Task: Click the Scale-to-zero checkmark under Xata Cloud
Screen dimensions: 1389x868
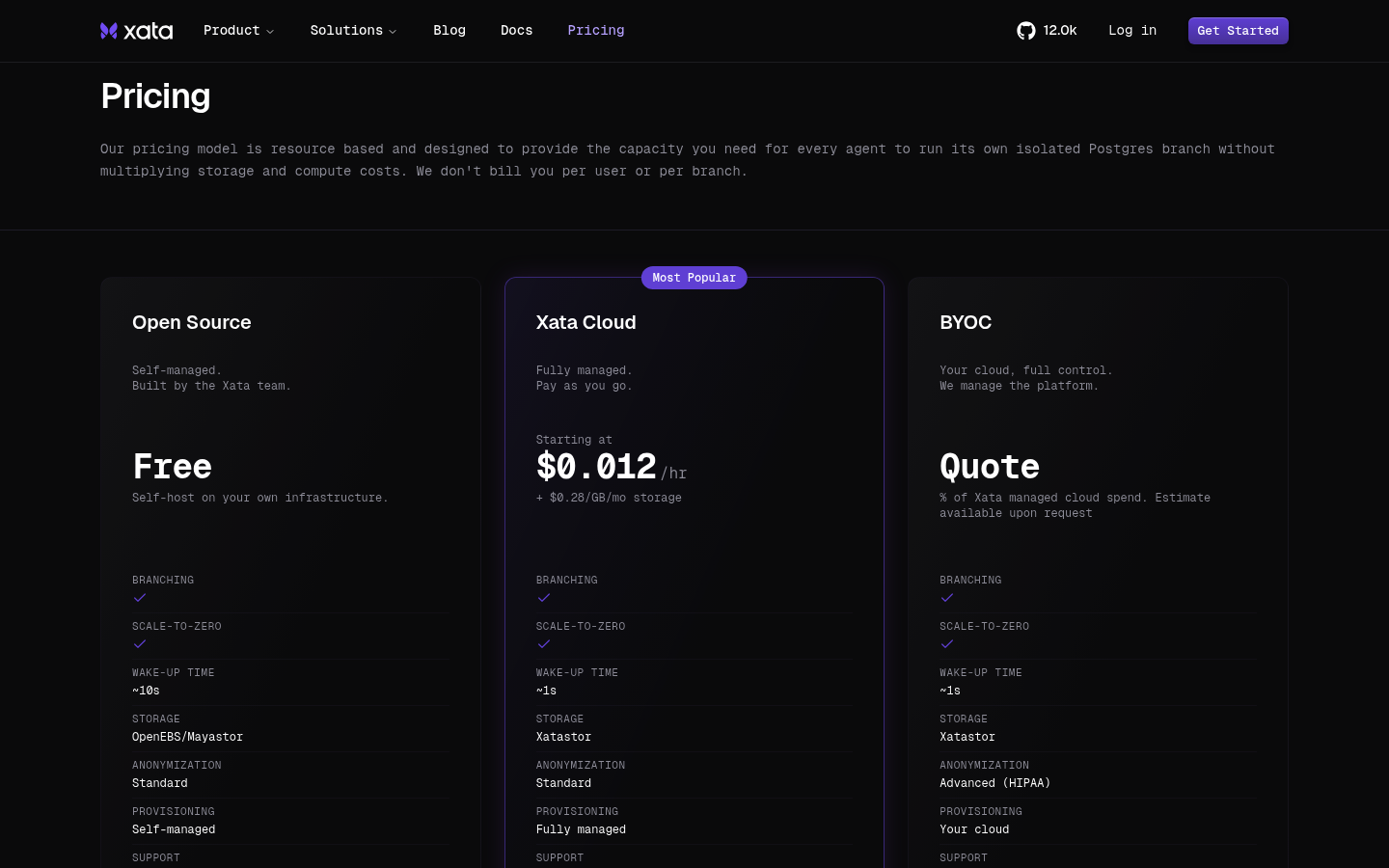Action: click(x=544, y=644)
